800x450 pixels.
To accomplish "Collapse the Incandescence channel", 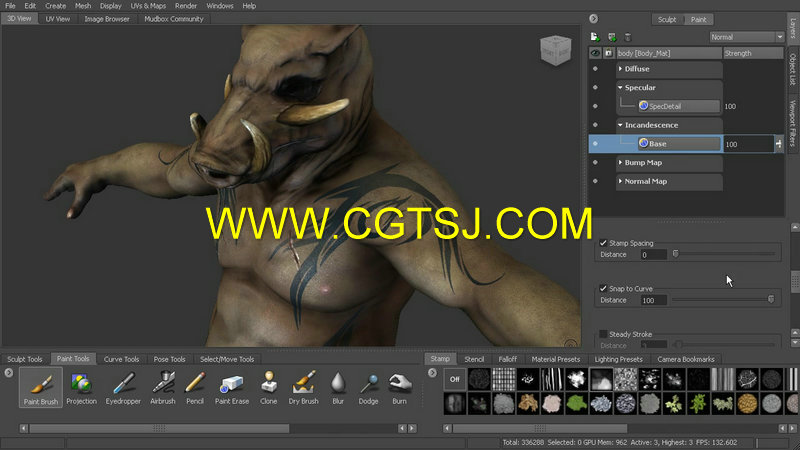I will [620, 125].
